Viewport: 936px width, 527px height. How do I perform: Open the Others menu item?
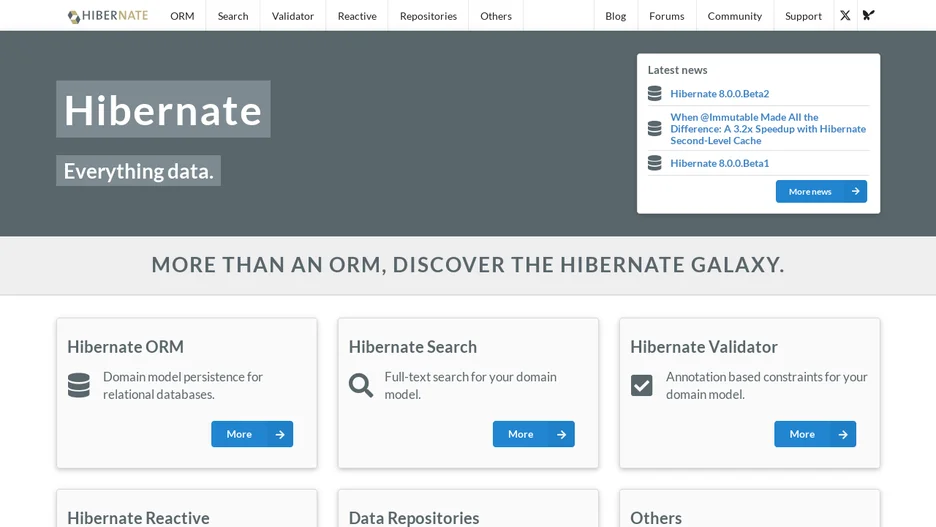(496, 16)
